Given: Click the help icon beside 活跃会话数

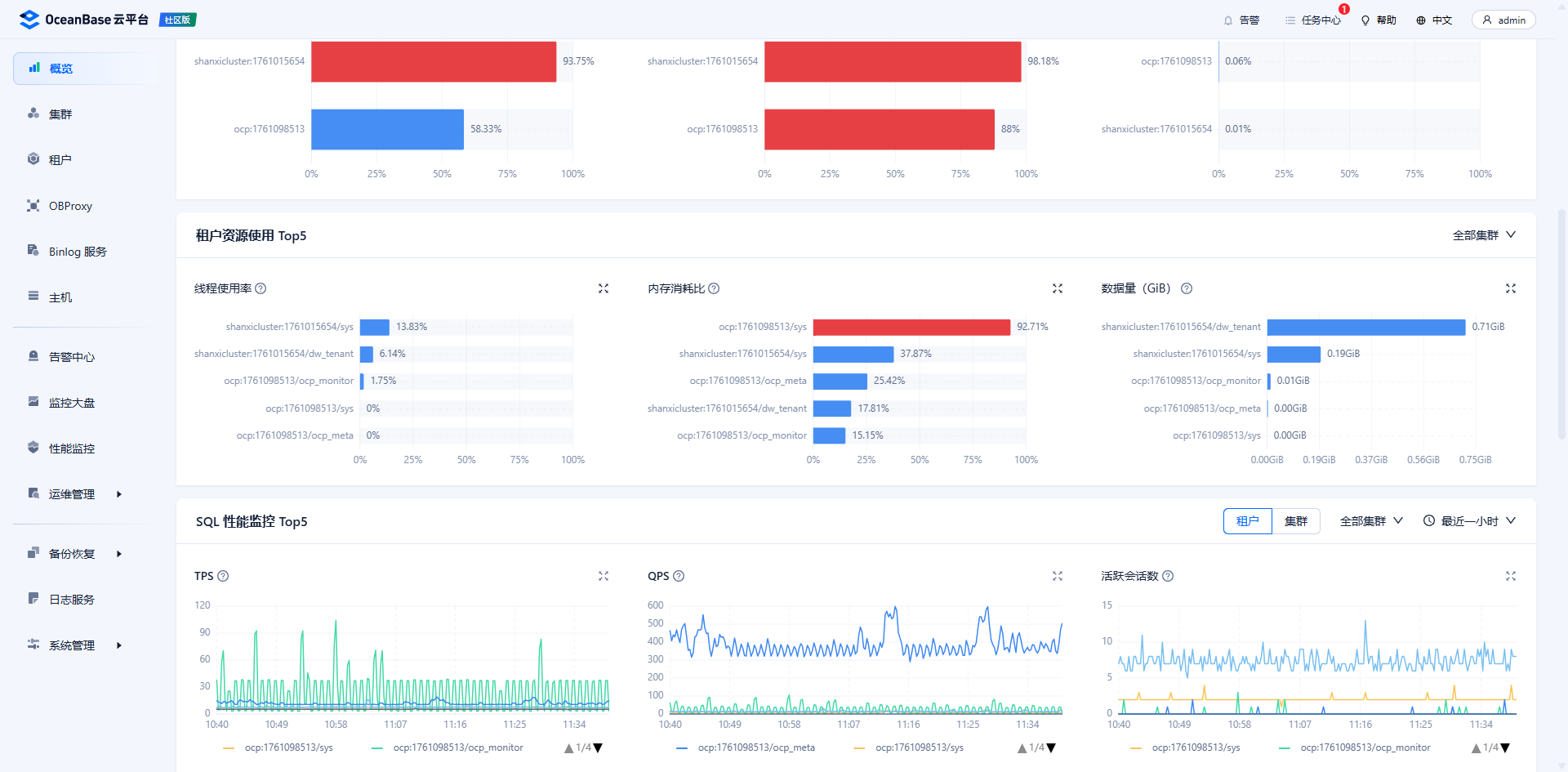Looking at the screenshot, I should (x=1168, y=576).
